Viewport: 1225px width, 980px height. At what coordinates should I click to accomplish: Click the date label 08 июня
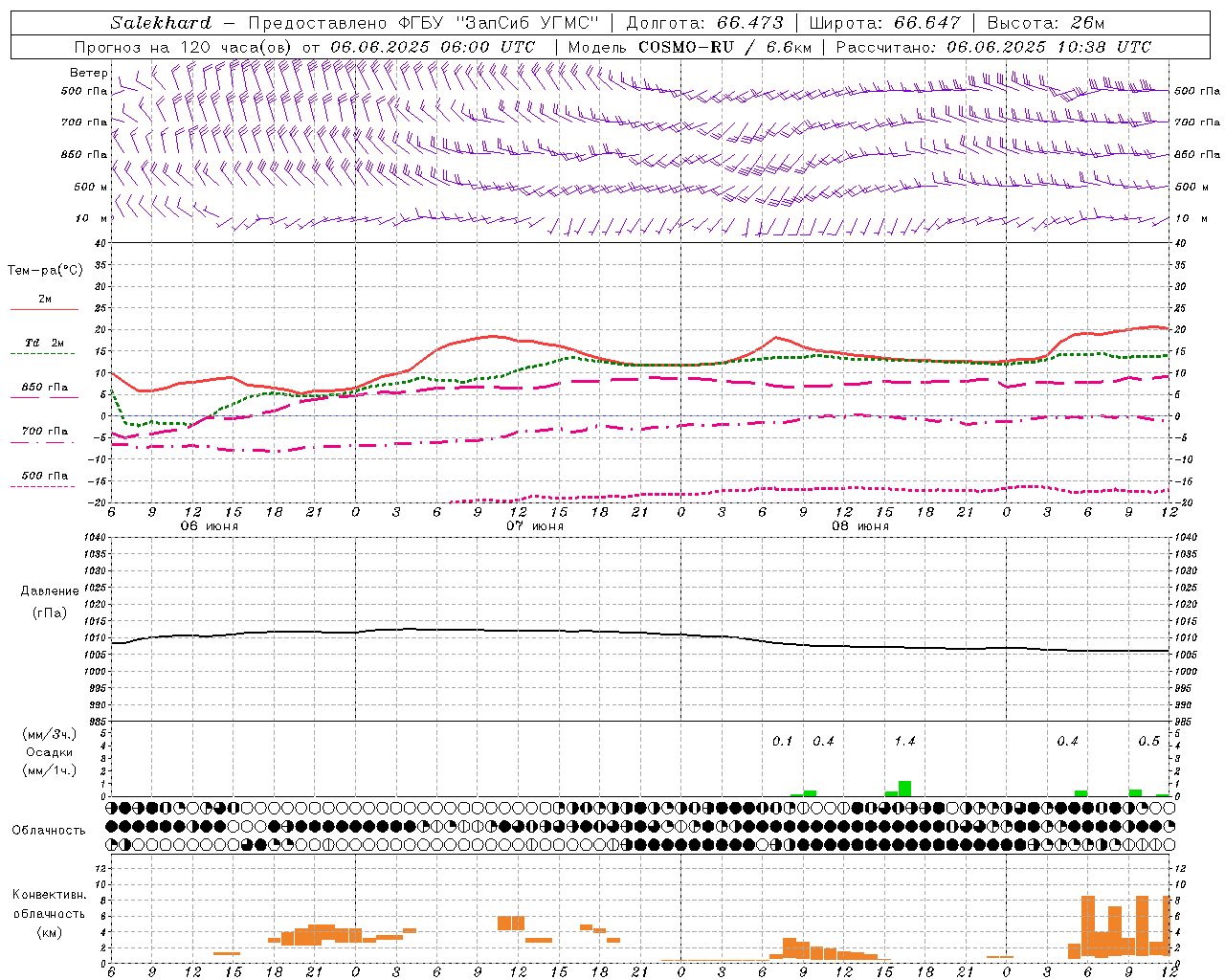coord(860,526)
